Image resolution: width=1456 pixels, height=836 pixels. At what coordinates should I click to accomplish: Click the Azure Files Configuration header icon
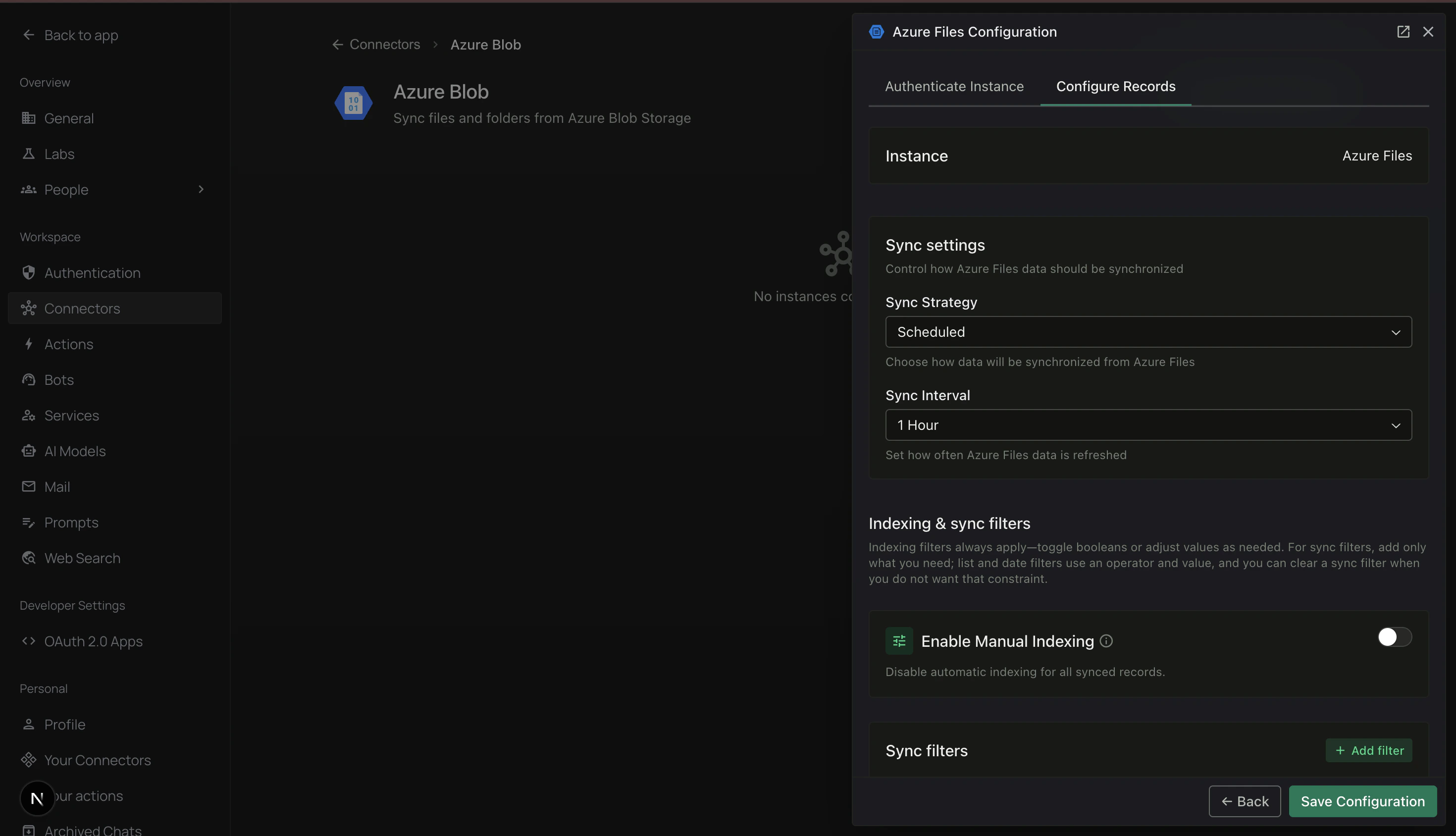[x=876, y=32]
